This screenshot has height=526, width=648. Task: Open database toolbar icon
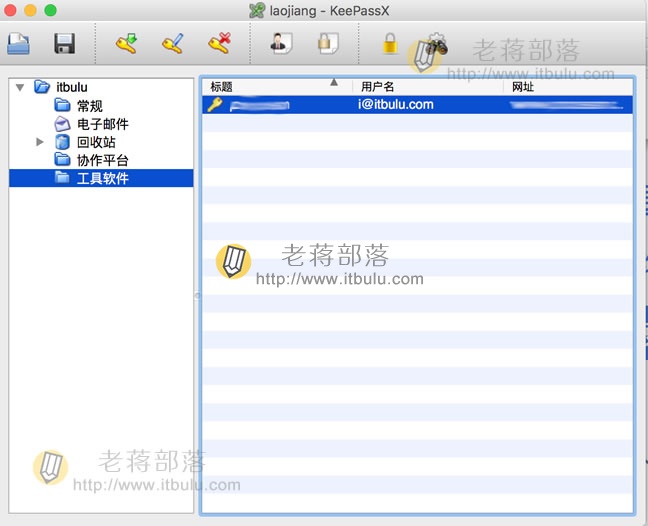[18, 44]
